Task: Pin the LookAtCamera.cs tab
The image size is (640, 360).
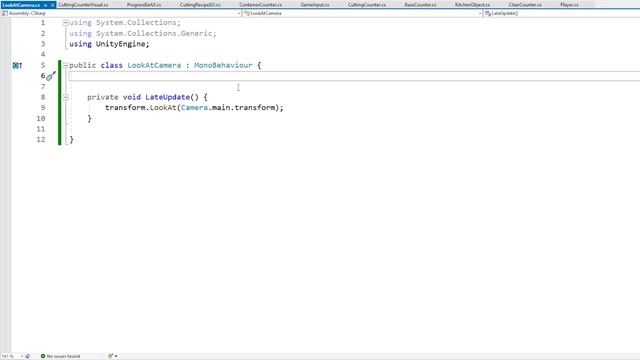Action: (45, 5)
